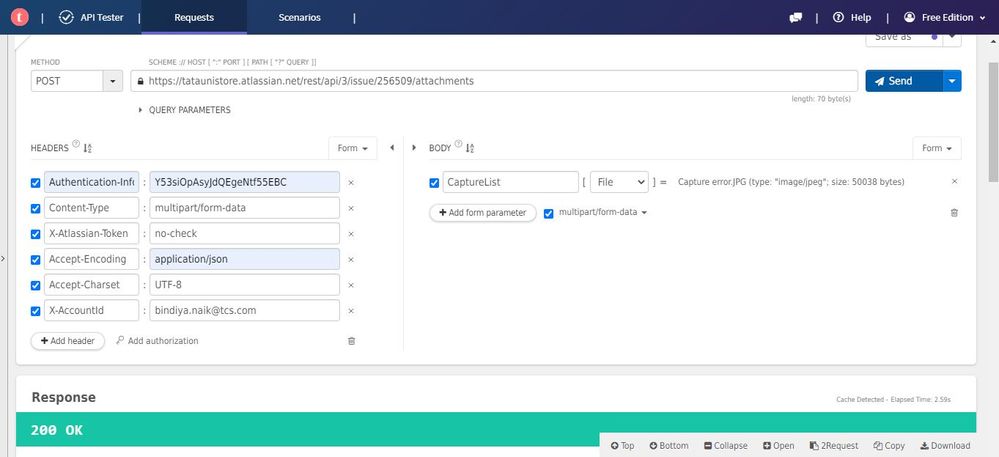Screen dimensions: 999x457
Task: Click Add form parameter button
Action: point(483,213)
